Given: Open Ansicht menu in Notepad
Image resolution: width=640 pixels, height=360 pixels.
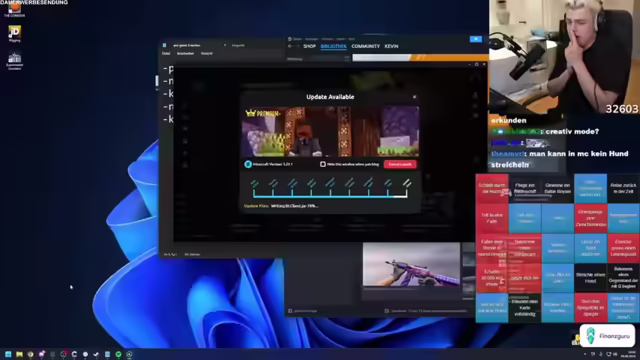Looking at the screenshot, I should 207,53.
